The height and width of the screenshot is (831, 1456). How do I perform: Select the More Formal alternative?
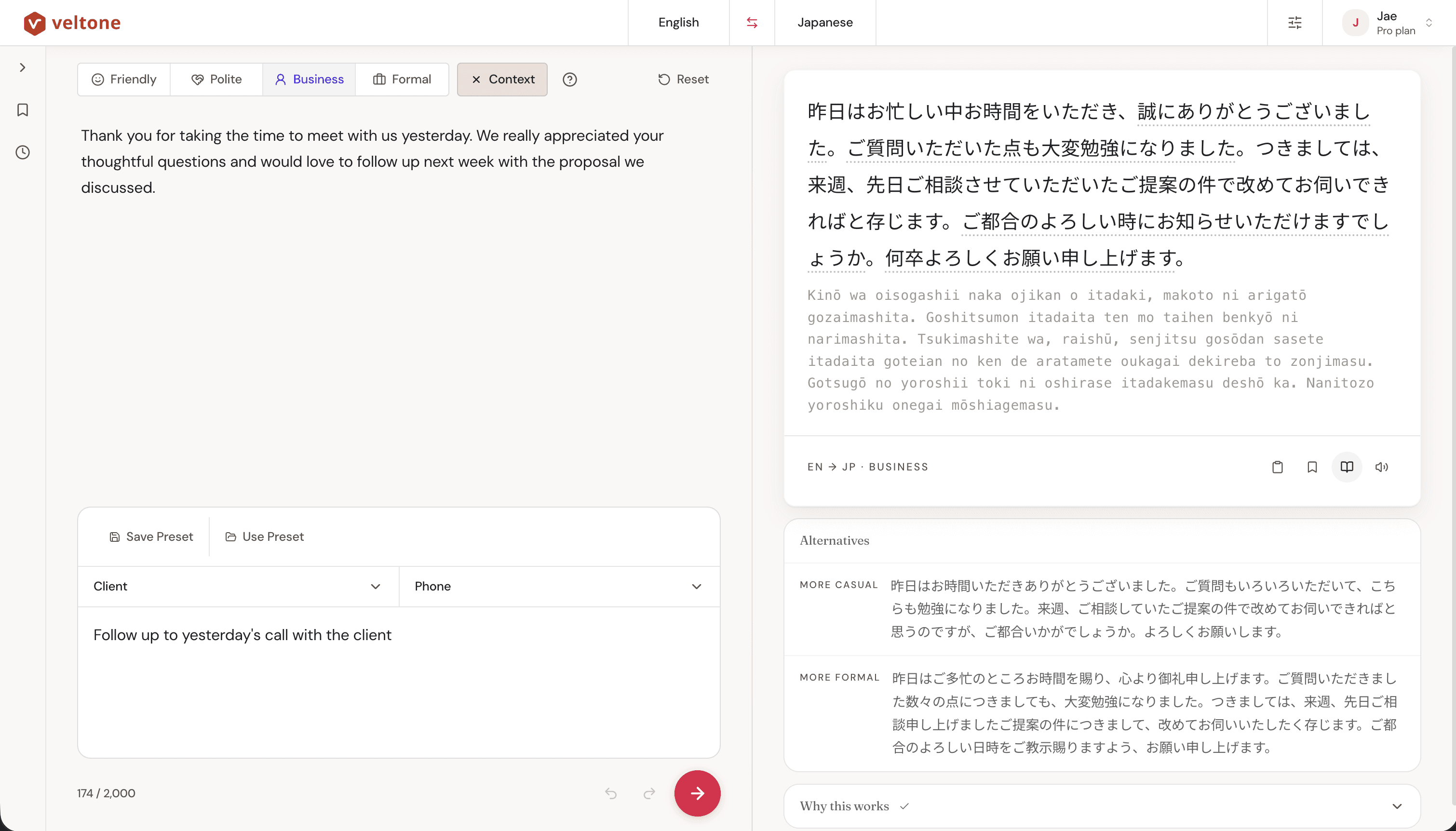tap(1102, 713)
